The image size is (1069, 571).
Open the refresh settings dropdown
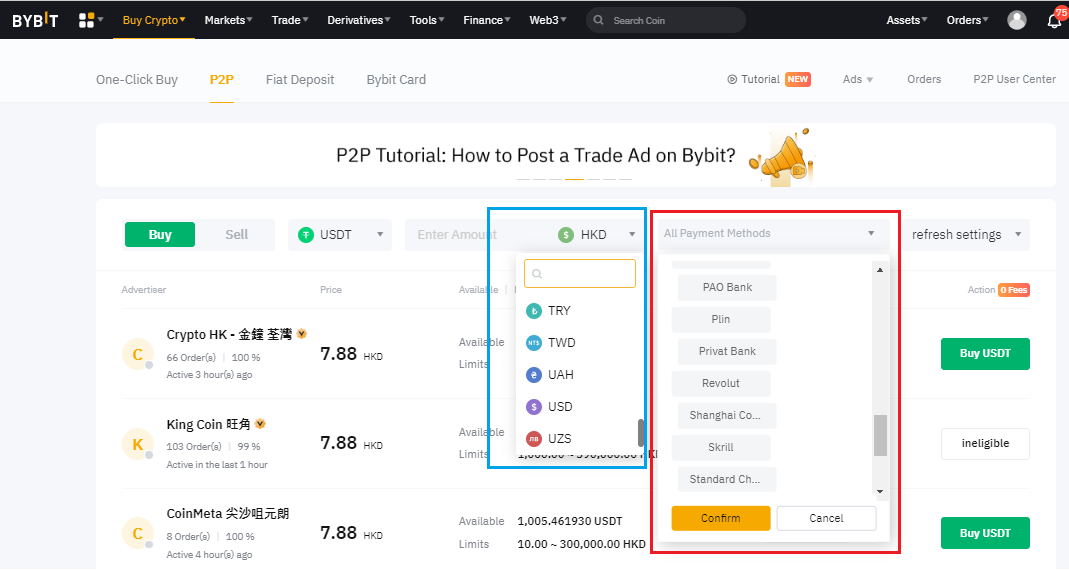click(966, 234)
